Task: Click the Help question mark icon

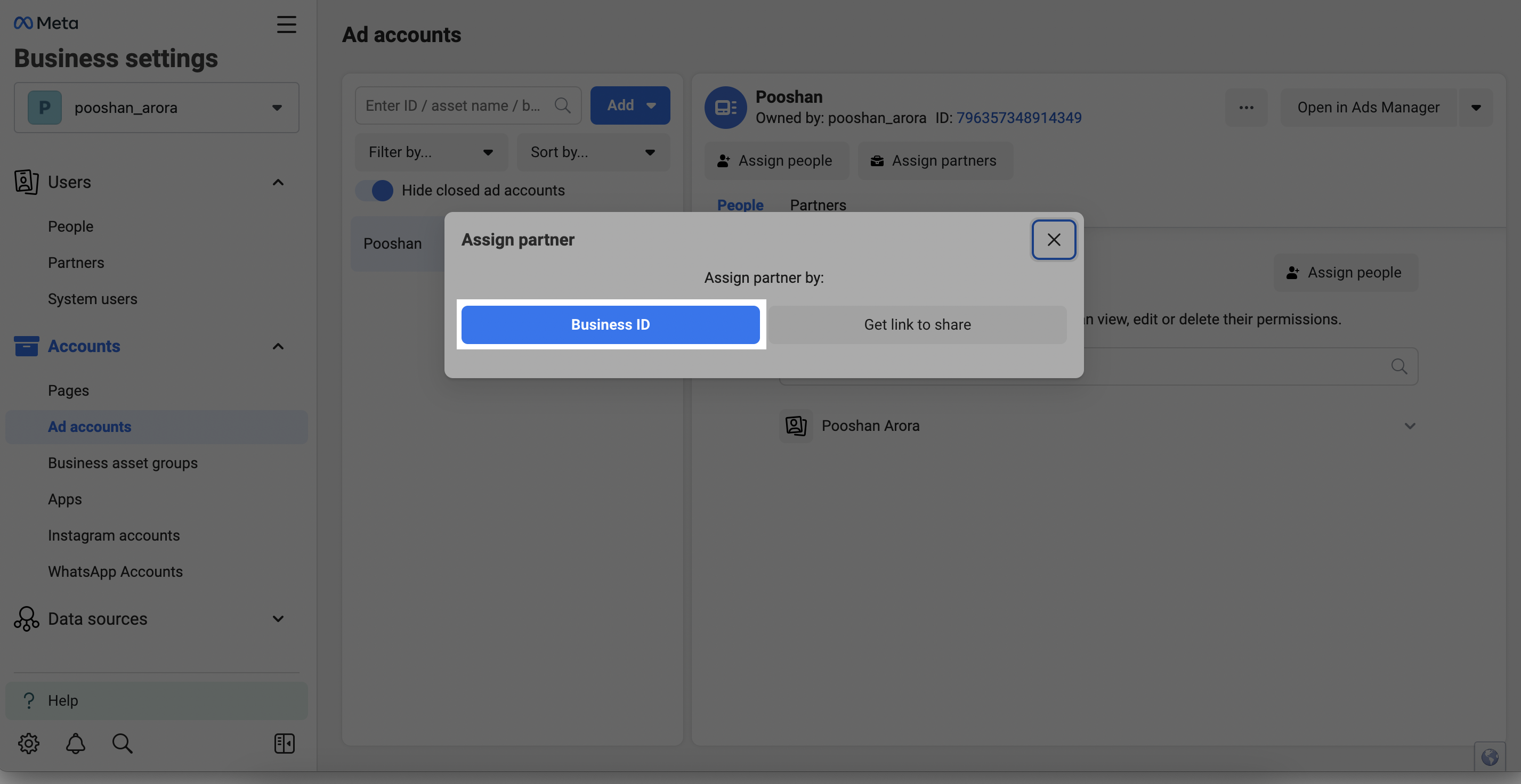Action: click(x=28, y=700)
